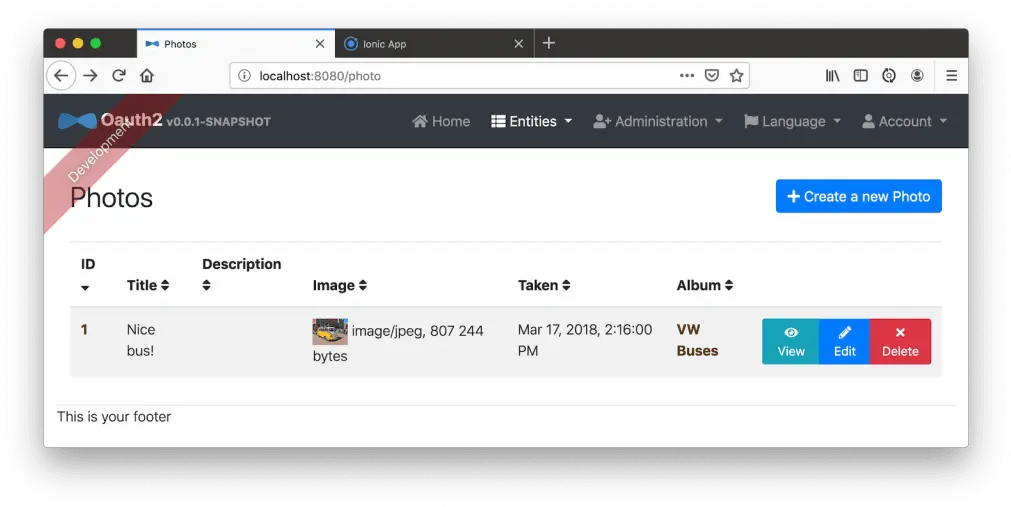This screenshot has height=507, width=1011.
Task: Expand the Account dropdown
Action: point(904,121)
